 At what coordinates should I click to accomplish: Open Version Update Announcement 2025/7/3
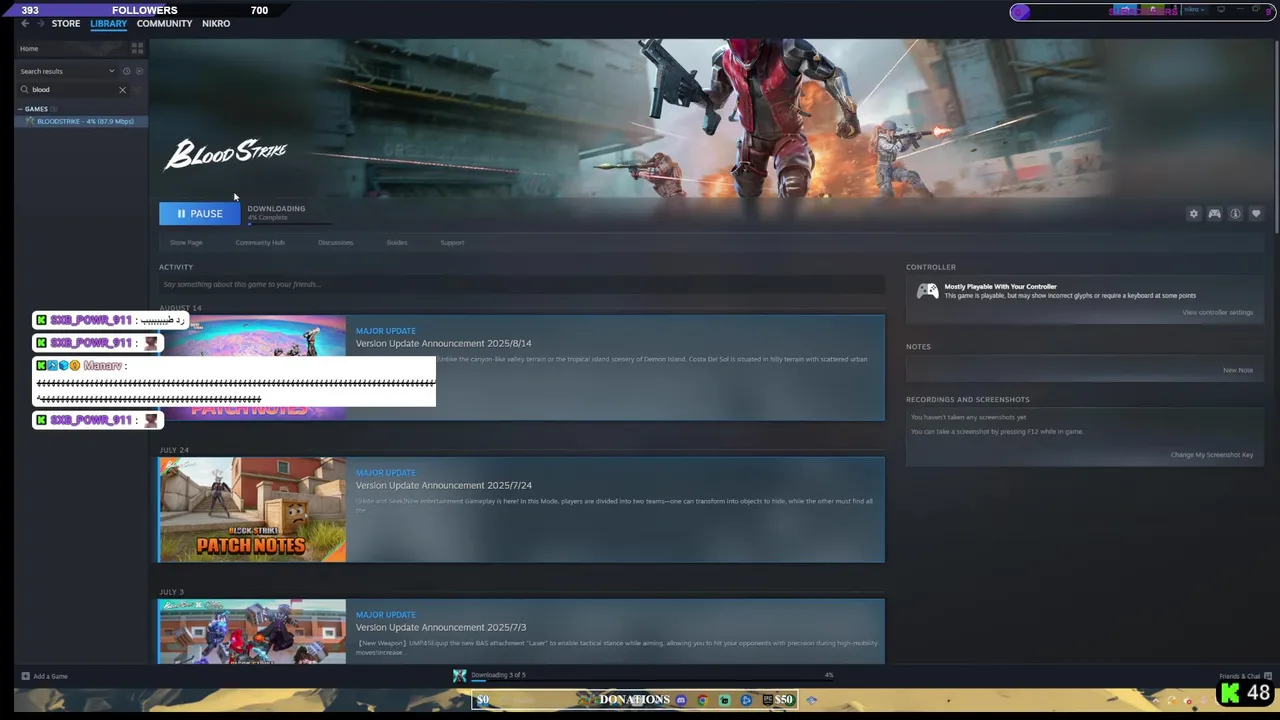pyautogui.click(x=440, y=627)
